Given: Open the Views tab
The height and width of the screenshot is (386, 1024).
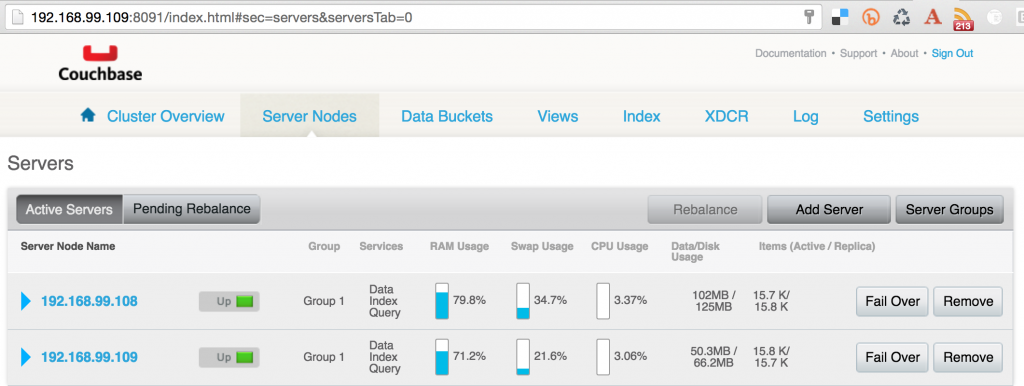Looking at the screenshot, I should tap(558, 116).
